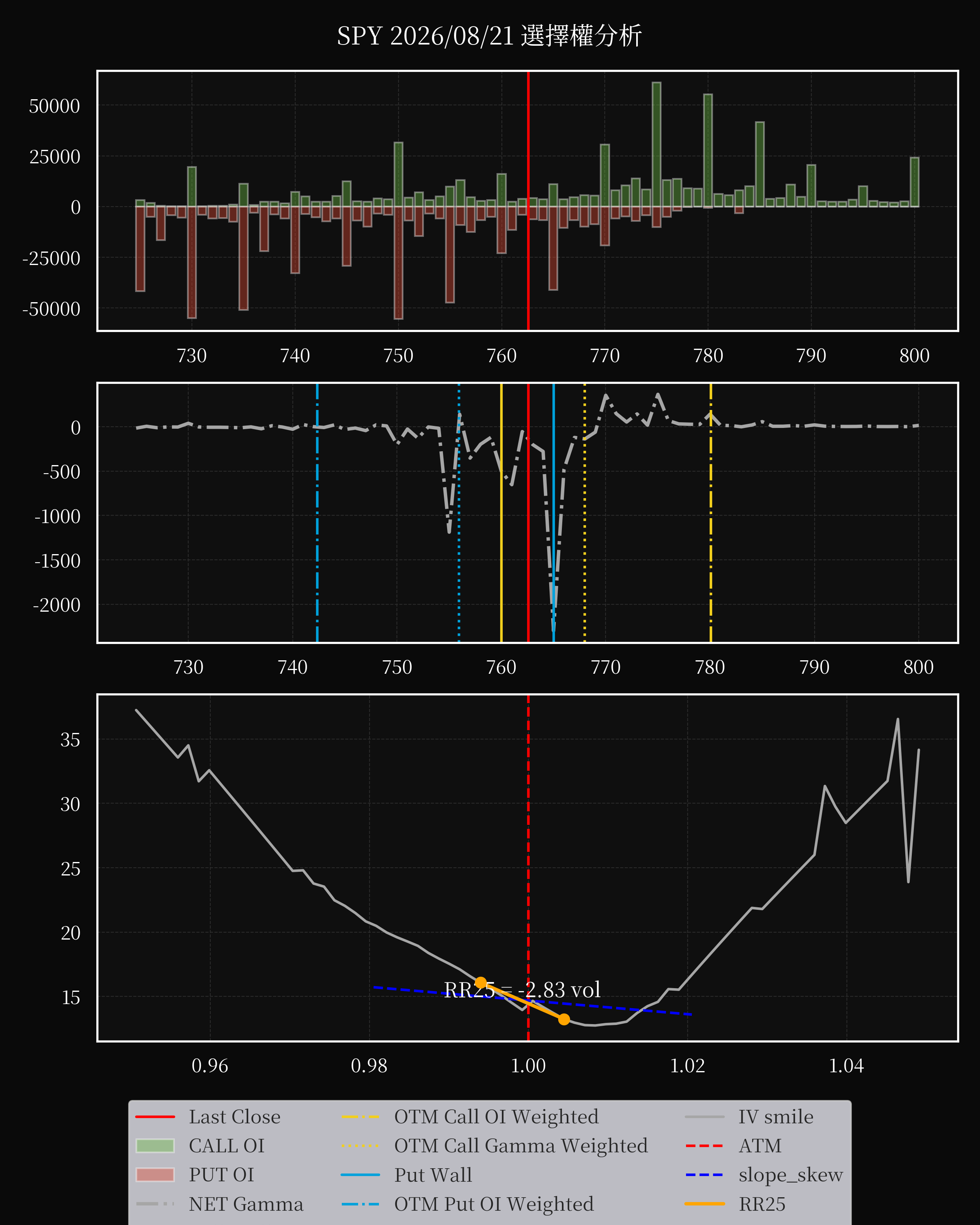Click the 'CALL OI' legend label
Viewport: 980px width, 1225px height.
227,1145
